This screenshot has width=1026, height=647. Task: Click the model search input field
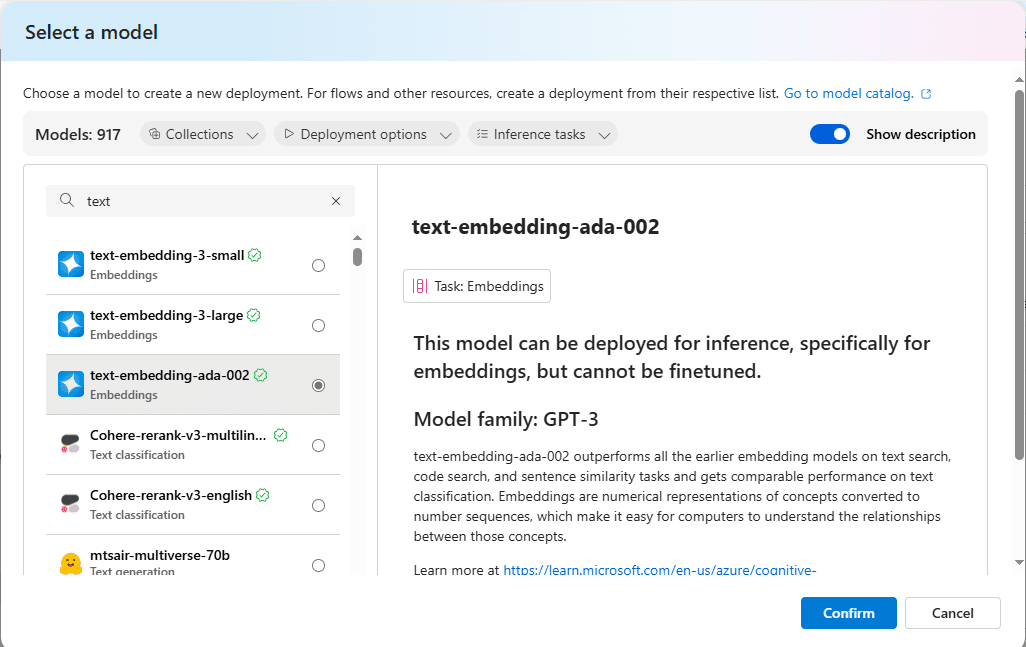205,201
